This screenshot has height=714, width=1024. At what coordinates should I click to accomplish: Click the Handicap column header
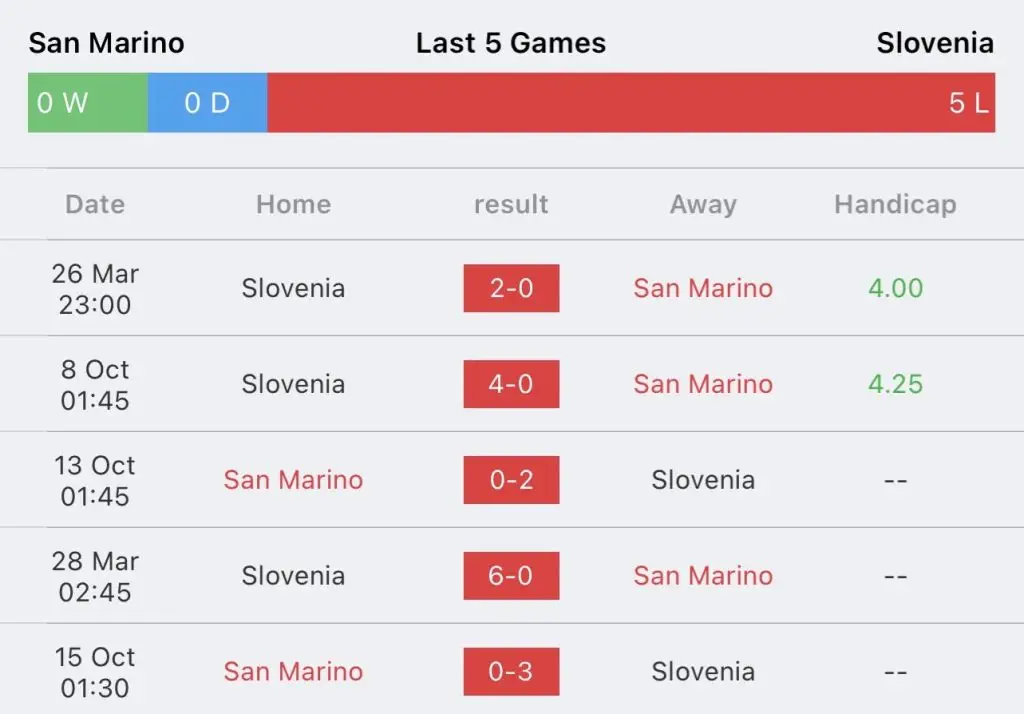pos(895,204)
